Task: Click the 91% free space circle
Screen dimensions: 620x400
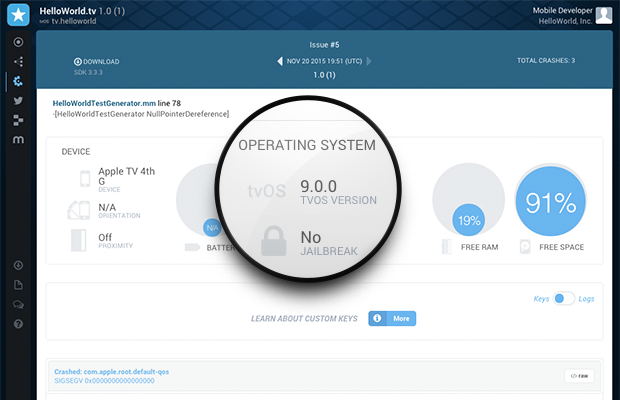Action: 550,202
